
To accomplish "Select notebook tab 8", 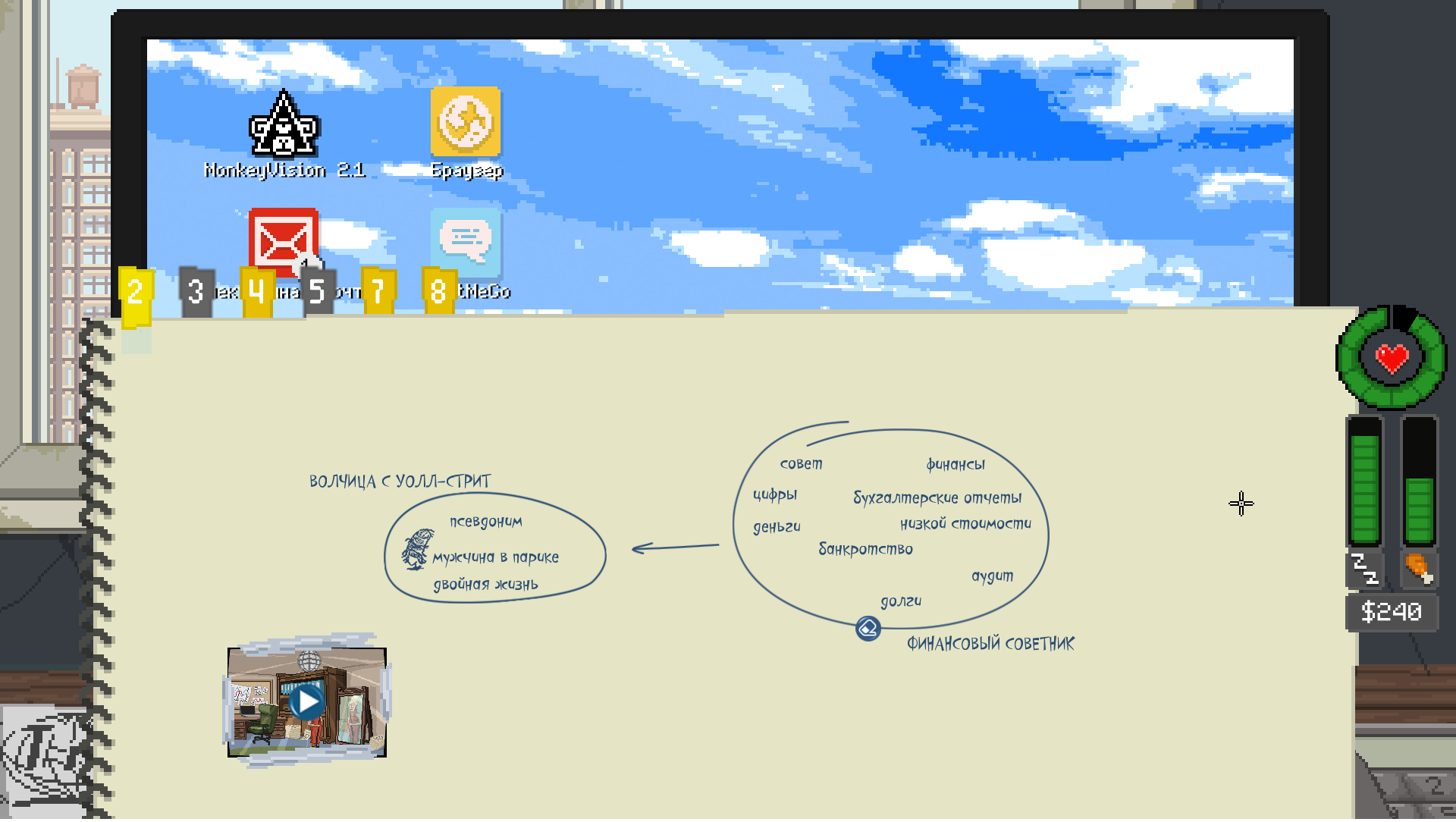I will 438,291.
